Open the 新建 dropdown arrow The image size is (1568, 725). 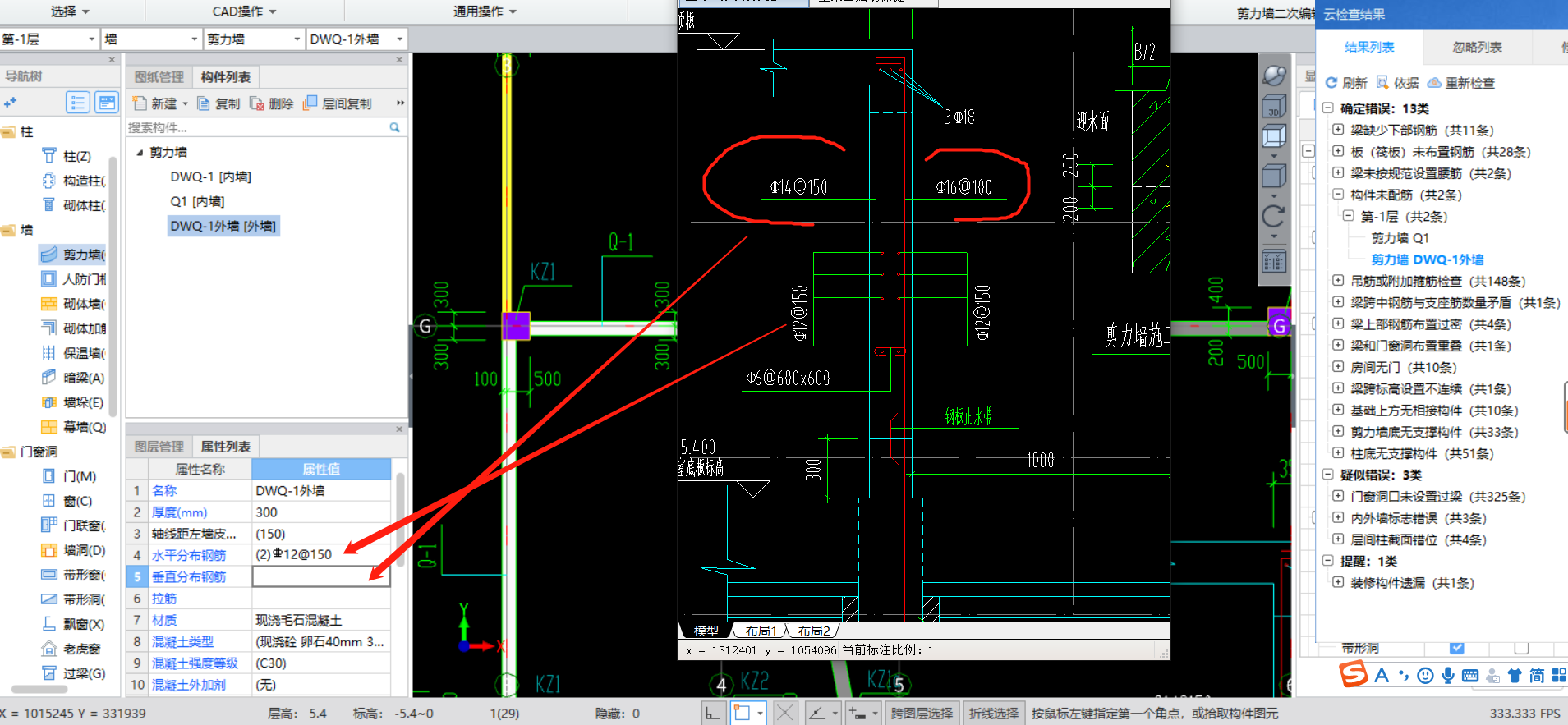click(x=186, y=103)
